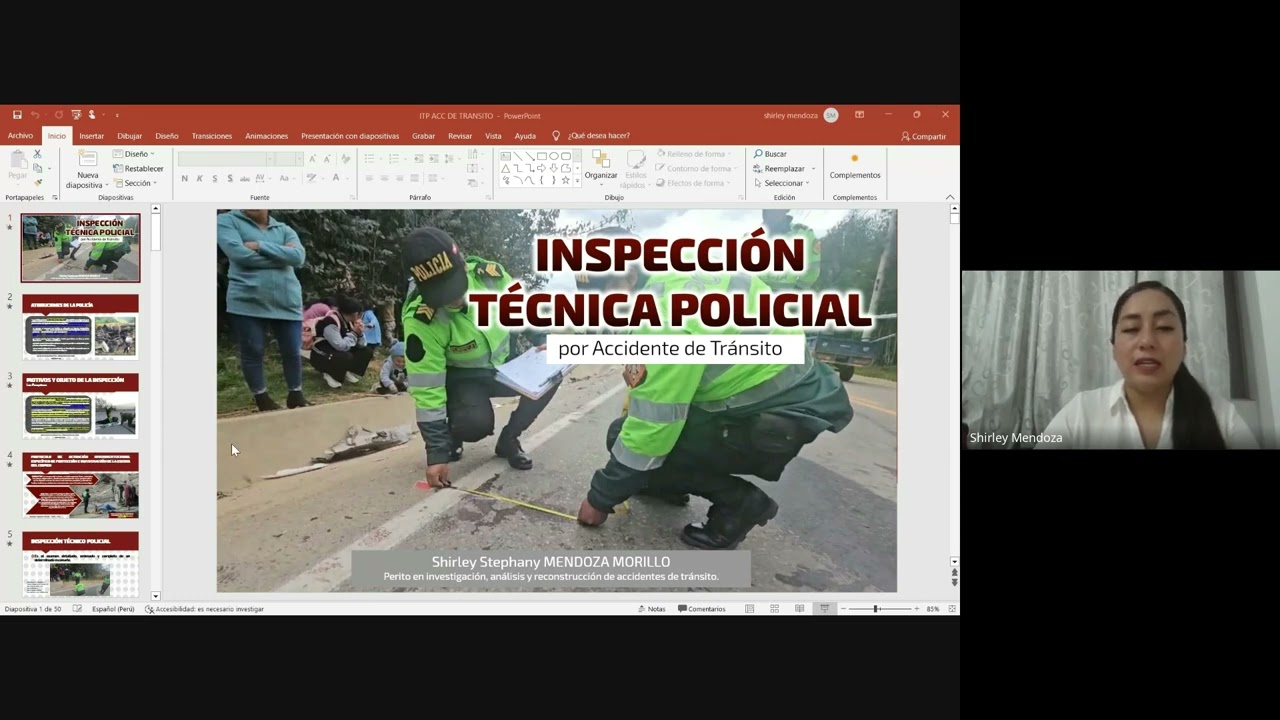Expand the shapes gallery more arrow
This screenshot has width=1280, height=720.
coord(577,182)
